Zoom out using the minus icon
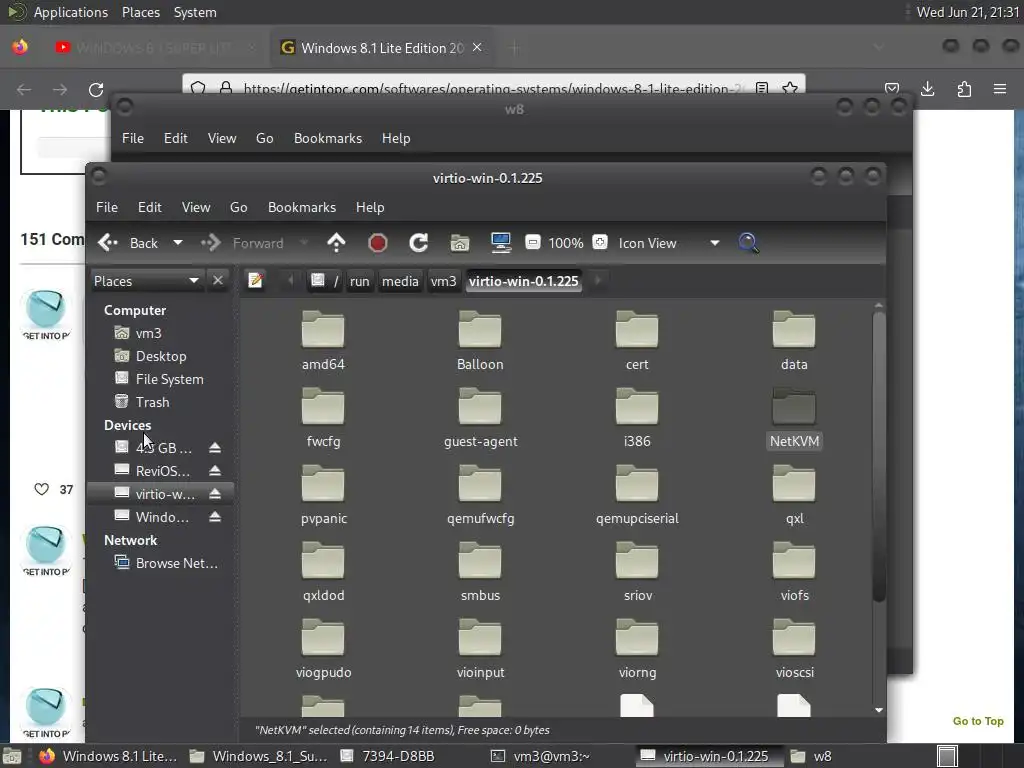This screenshot has width=1024, height=768. 533,242
